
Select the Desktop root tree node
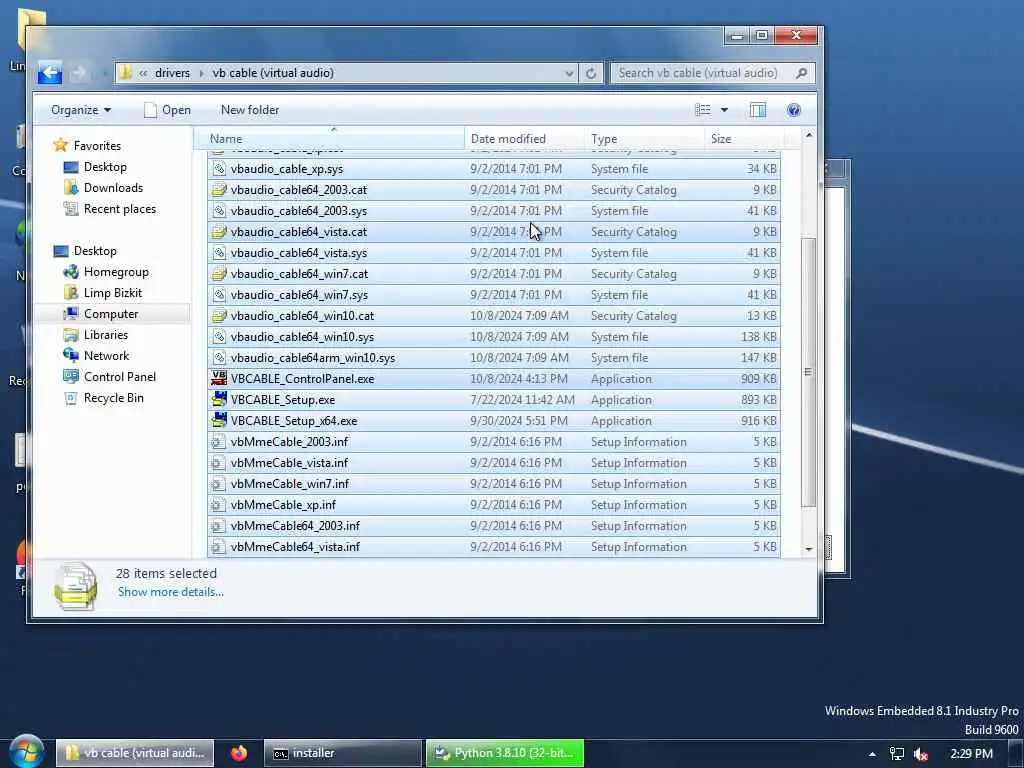(95, 251)
